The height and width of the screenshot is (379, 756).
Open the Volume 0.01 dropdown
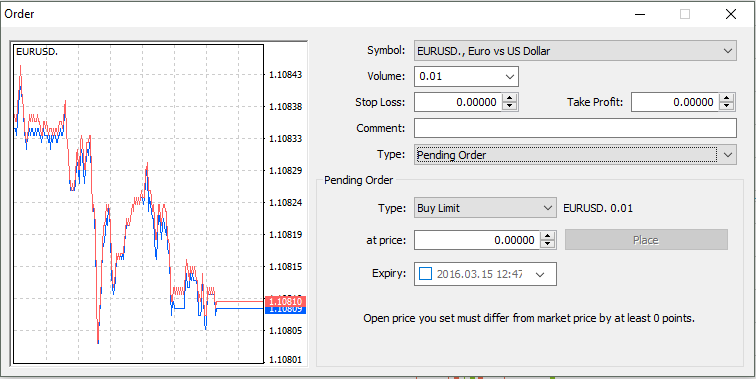(466, 76)
